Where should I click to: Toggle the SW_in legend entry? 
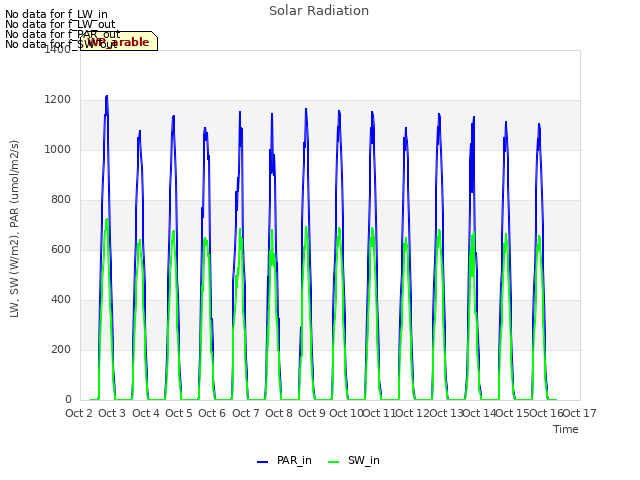pyautogui.click(x=353, y=460)
